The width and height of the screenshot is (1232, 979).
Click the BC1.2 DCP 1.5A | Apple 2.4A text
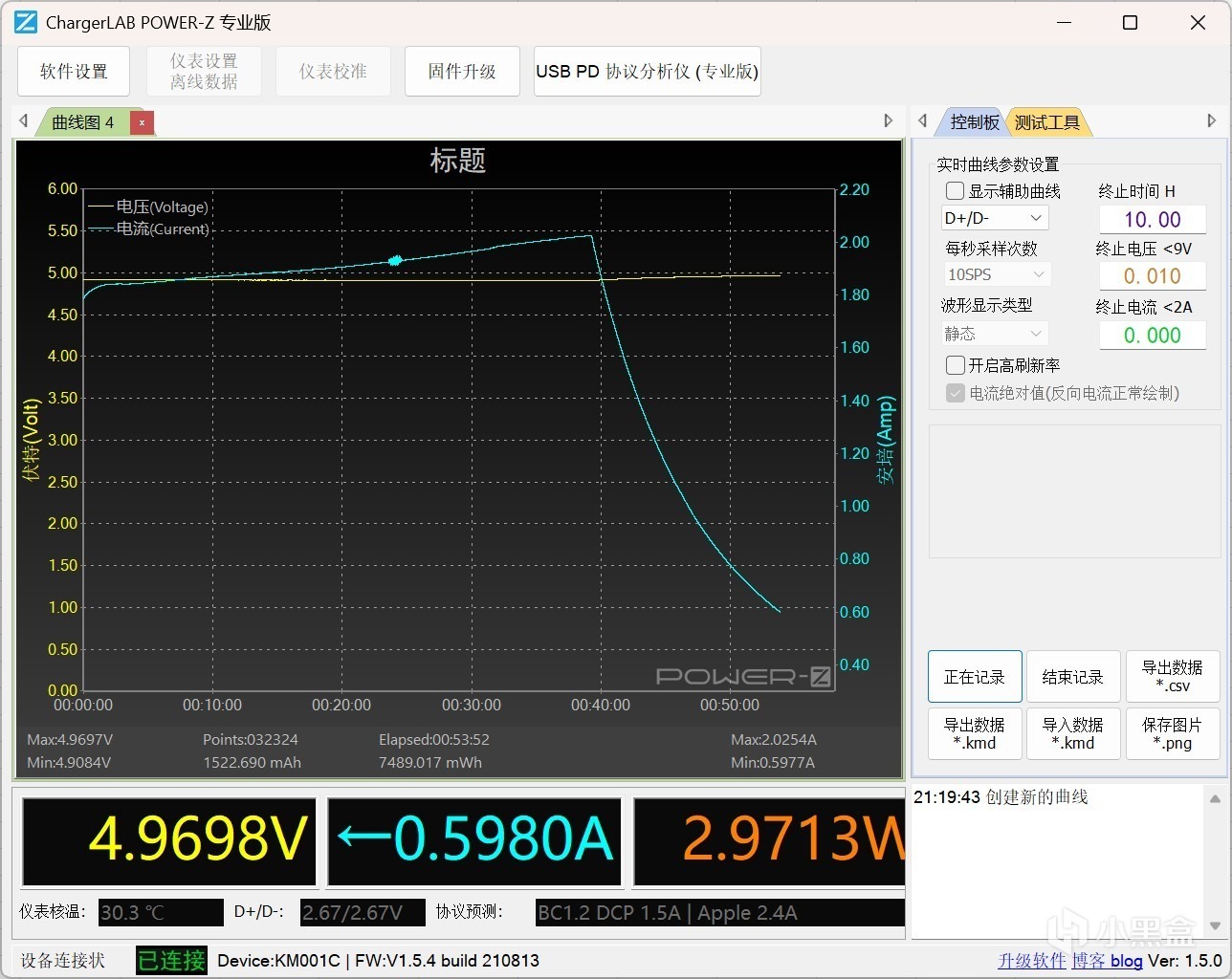pyautogui.click(x=668, y=912)
